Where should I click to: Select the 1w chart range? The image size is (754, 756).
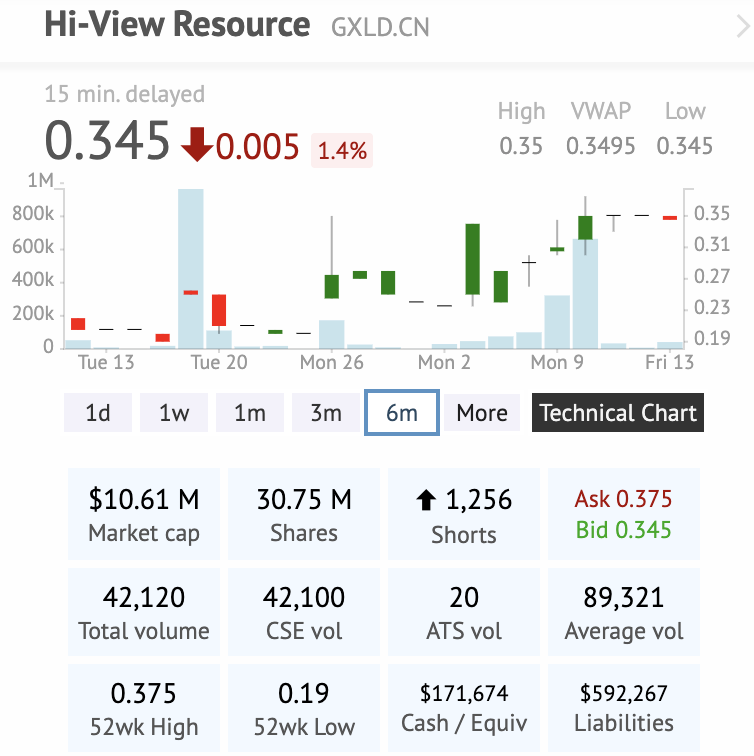[x=174, y=413]
